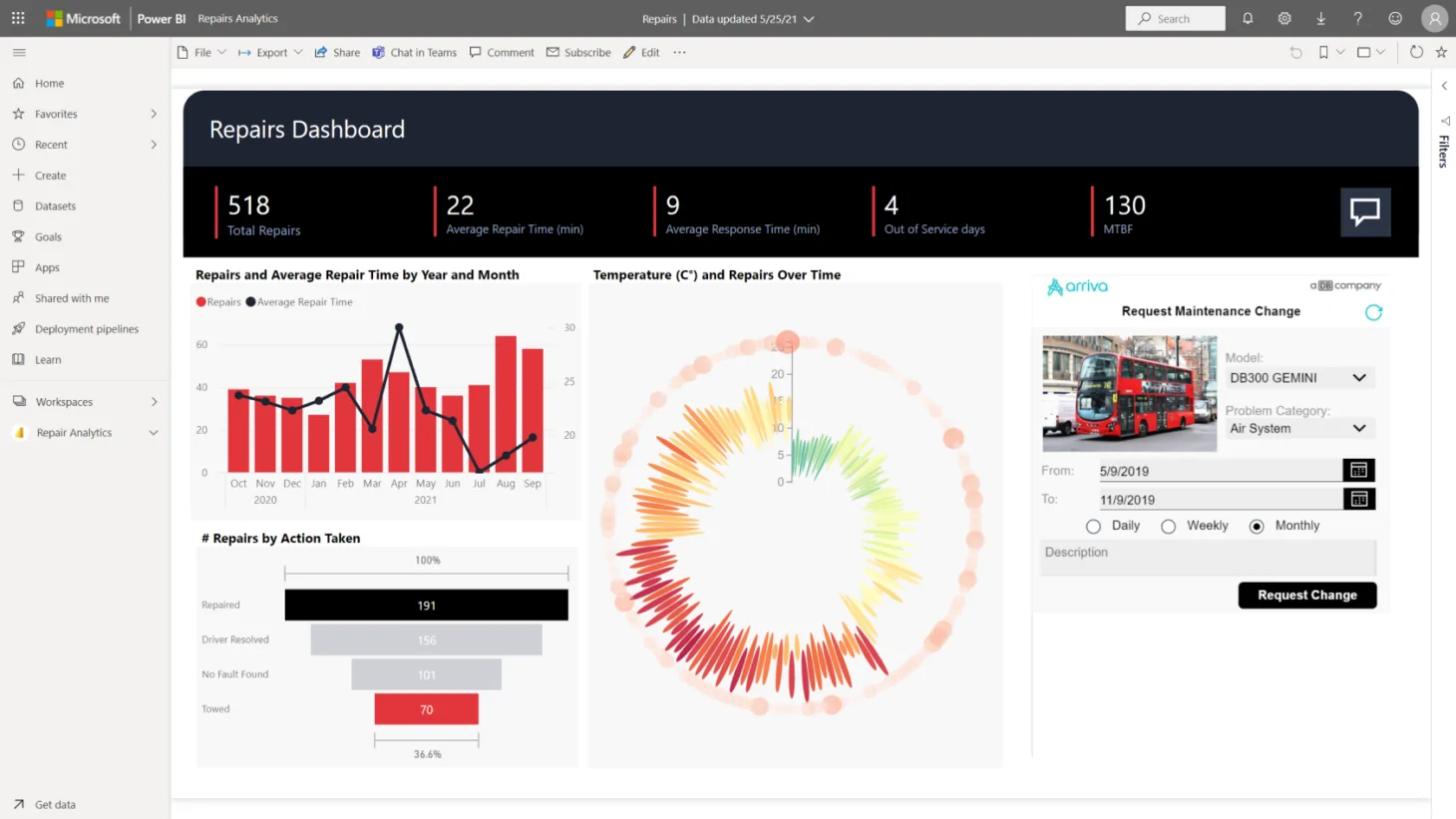
Task: Open the From date calendar picker
Action: click(x=1358, y=470)
